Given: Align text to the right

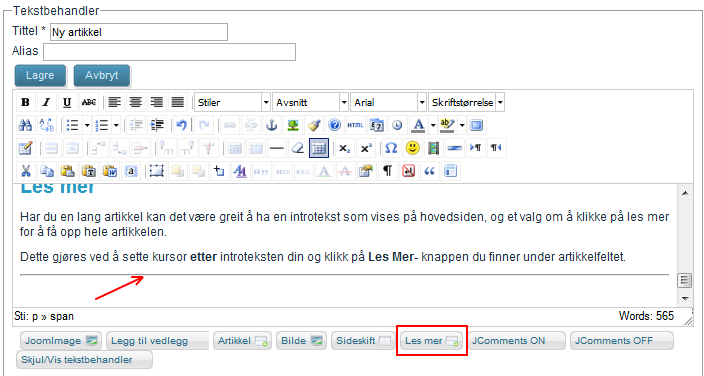Looking at the screenshot, I should 157,102.
